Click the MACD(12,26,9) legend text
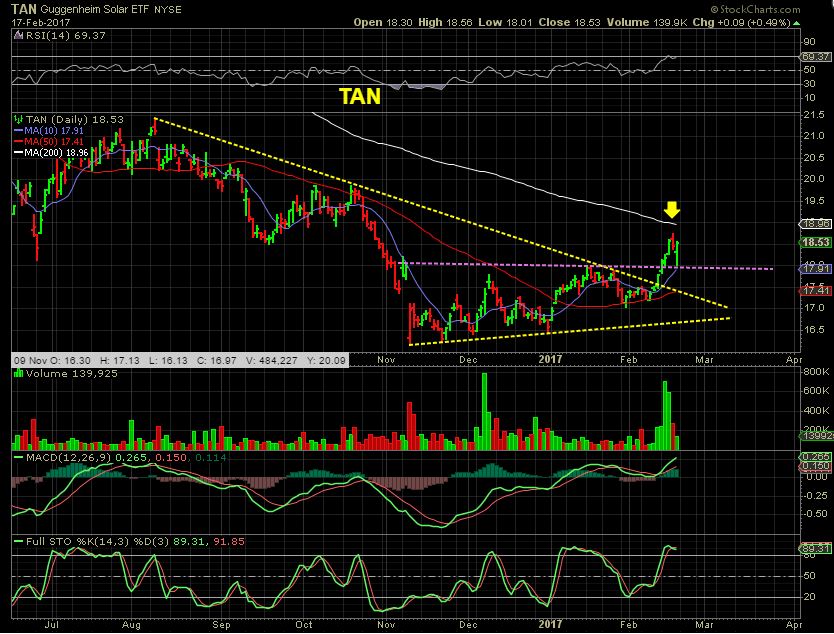This screenshot has width=834, height=634. [x=69, y=457]
